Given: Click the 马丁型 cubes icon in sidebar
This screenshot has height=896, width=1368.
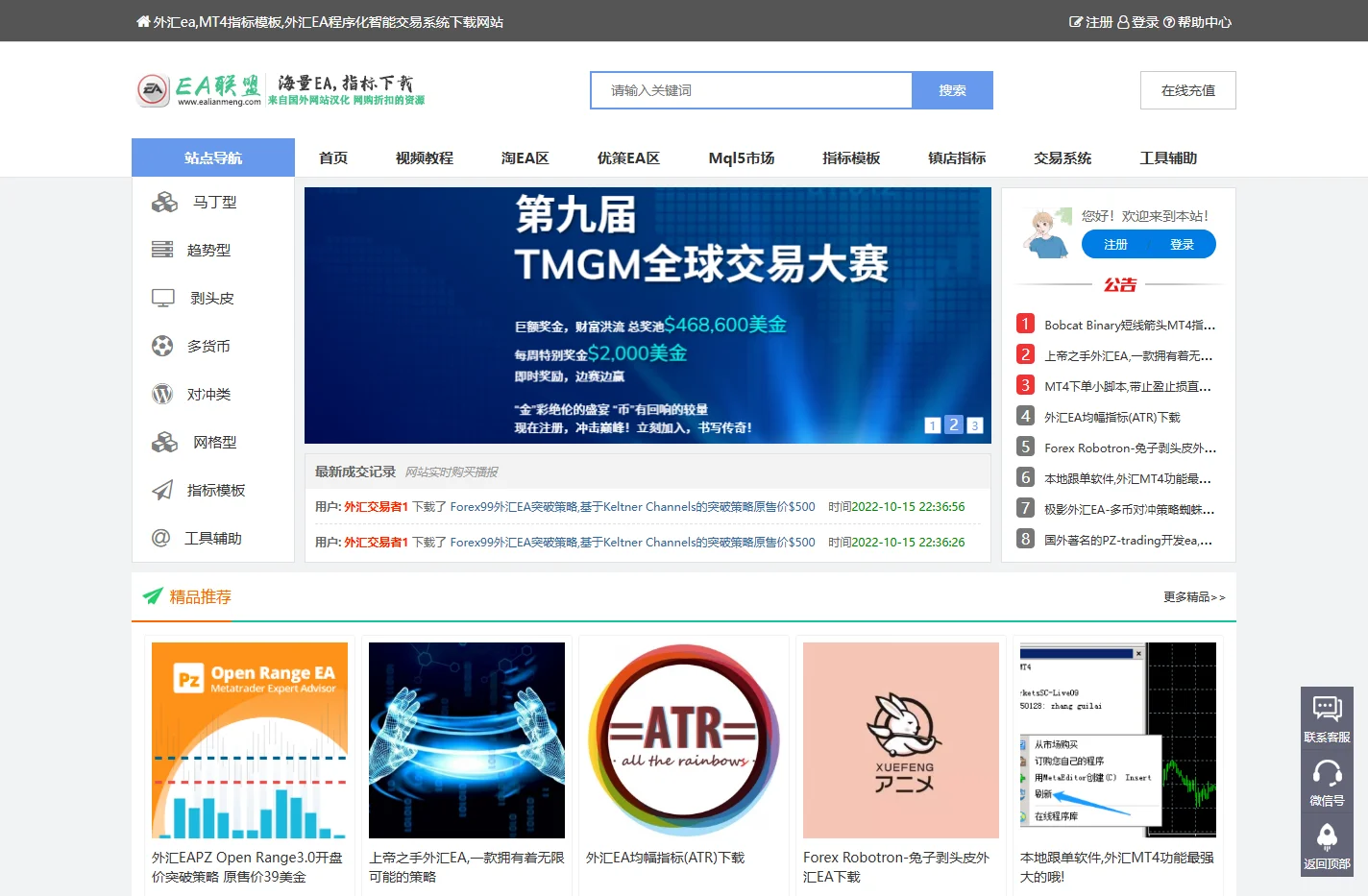Looking at the screenshot, I should pos(164,202).
